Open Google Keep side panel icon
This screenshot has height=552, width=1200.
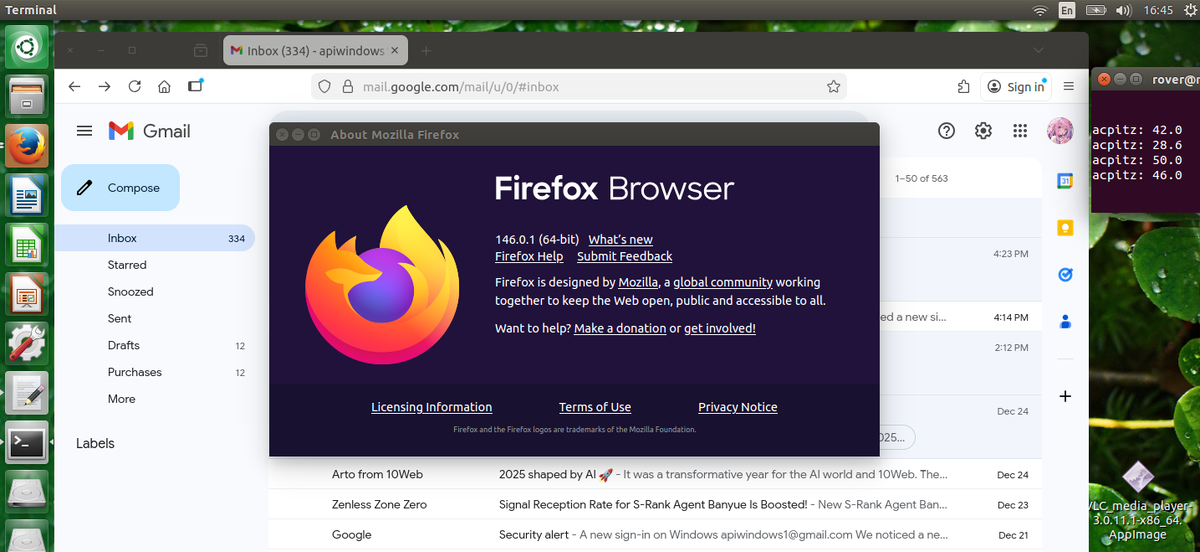click(x=1065, y=228)
